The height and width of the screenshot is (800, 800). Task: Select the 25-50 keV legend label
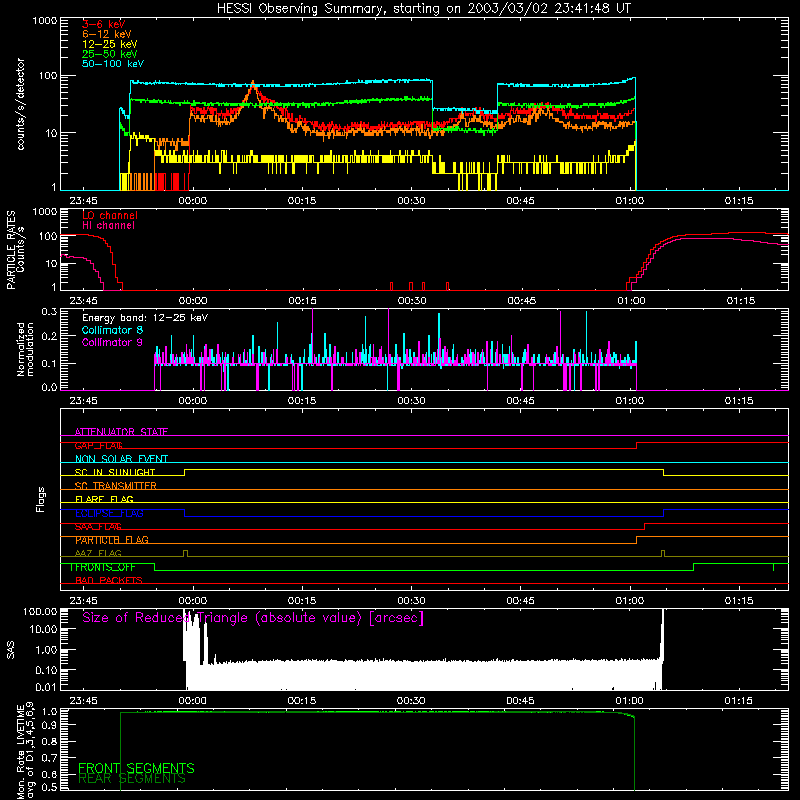pyautogui.click(x=110, y=54)
